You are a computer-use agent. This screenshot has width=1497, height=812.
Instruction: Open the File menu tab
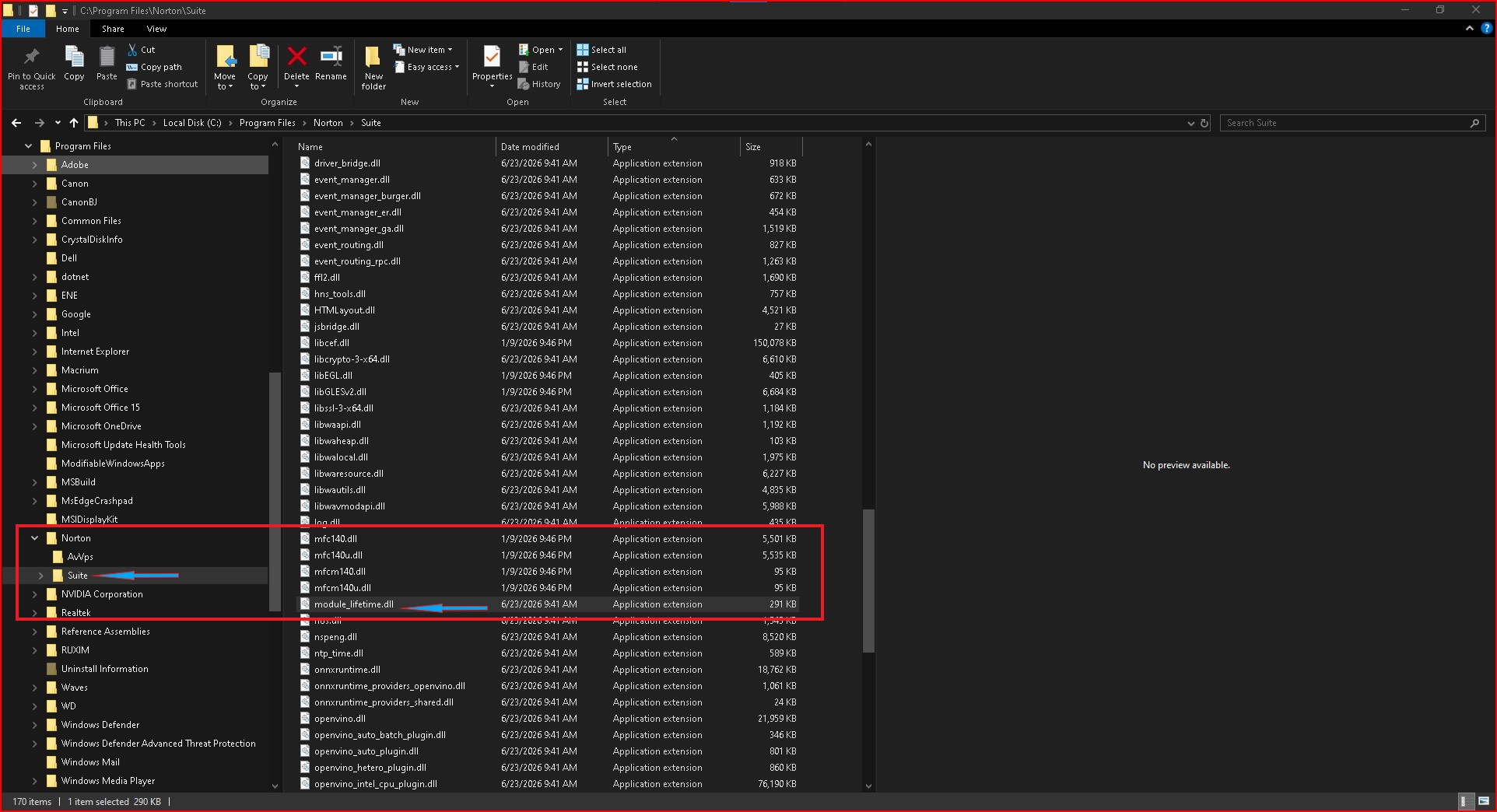(23, 29)
